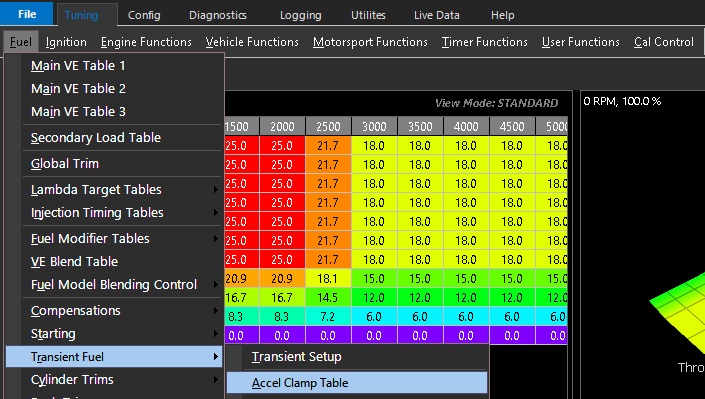Image resolution: width=705 pixels, height=399 pixels.
Task: Select the 2000 RPM column header
Action: point(282,127)
